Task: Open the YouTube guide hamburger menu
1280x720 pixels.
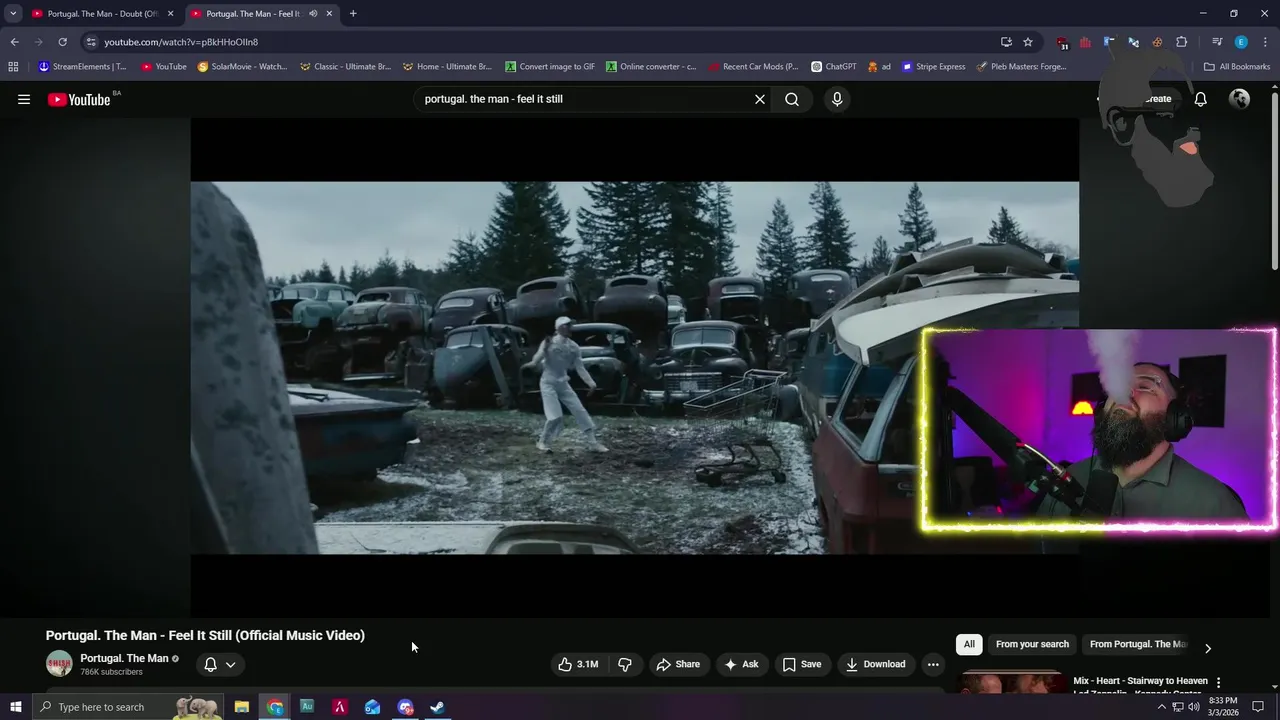Action: 24,99
